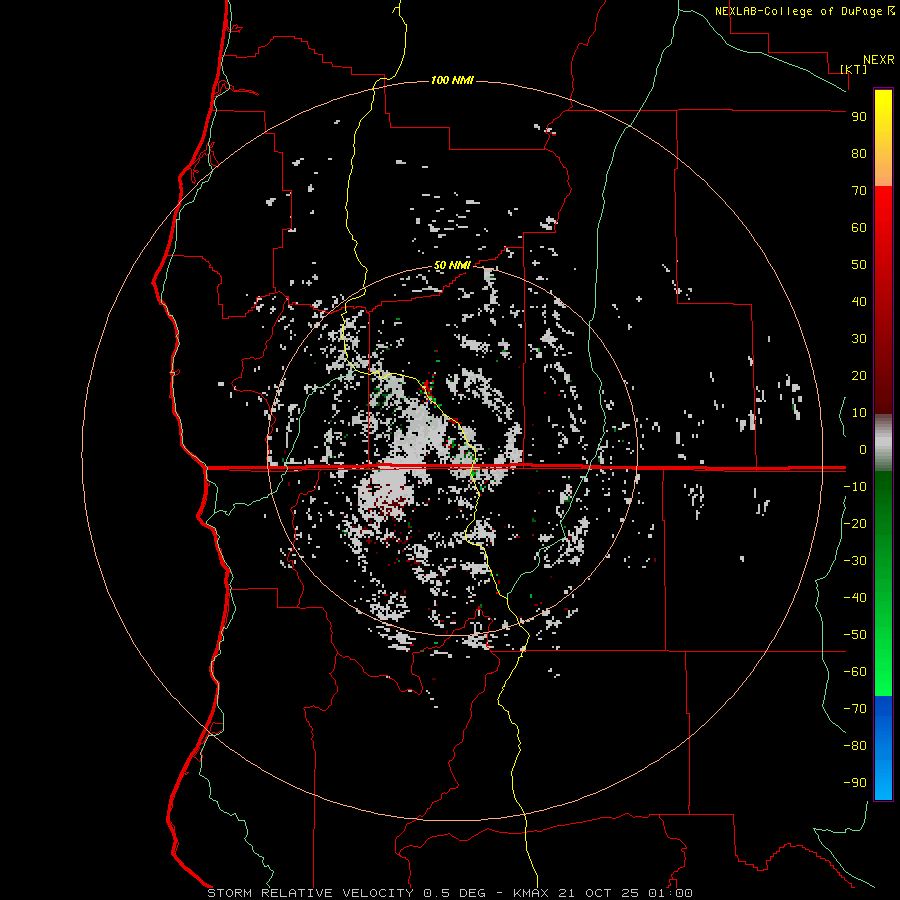Screen dimensions: 900x900
Task: Select the 0 value on the velocity scale
Action: [x=863, y=449]
